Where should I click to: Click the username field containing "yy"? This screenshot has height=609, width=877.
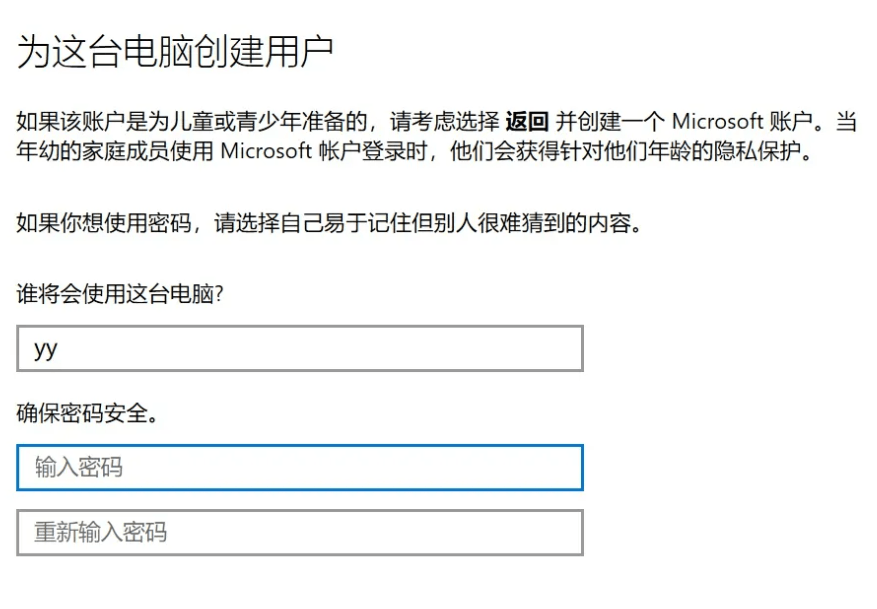(x=299, y=349)
